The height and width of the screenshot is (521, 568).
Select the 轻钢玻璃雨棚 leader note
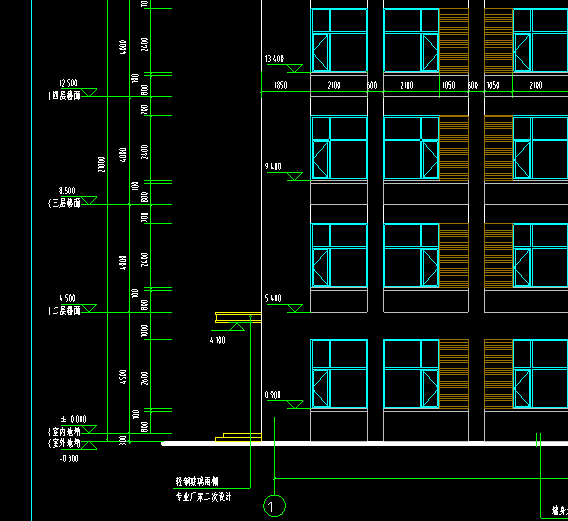(197, 481)
